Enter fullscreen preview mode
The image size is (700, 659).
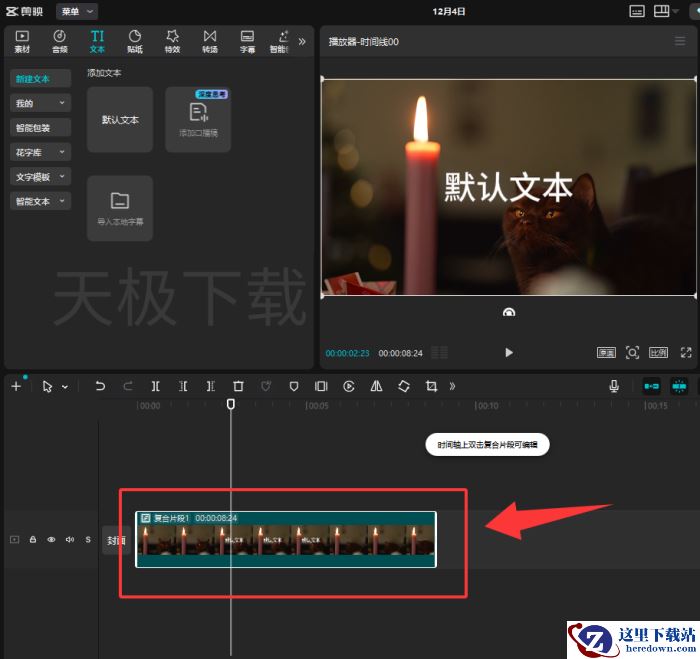point(686,353)
